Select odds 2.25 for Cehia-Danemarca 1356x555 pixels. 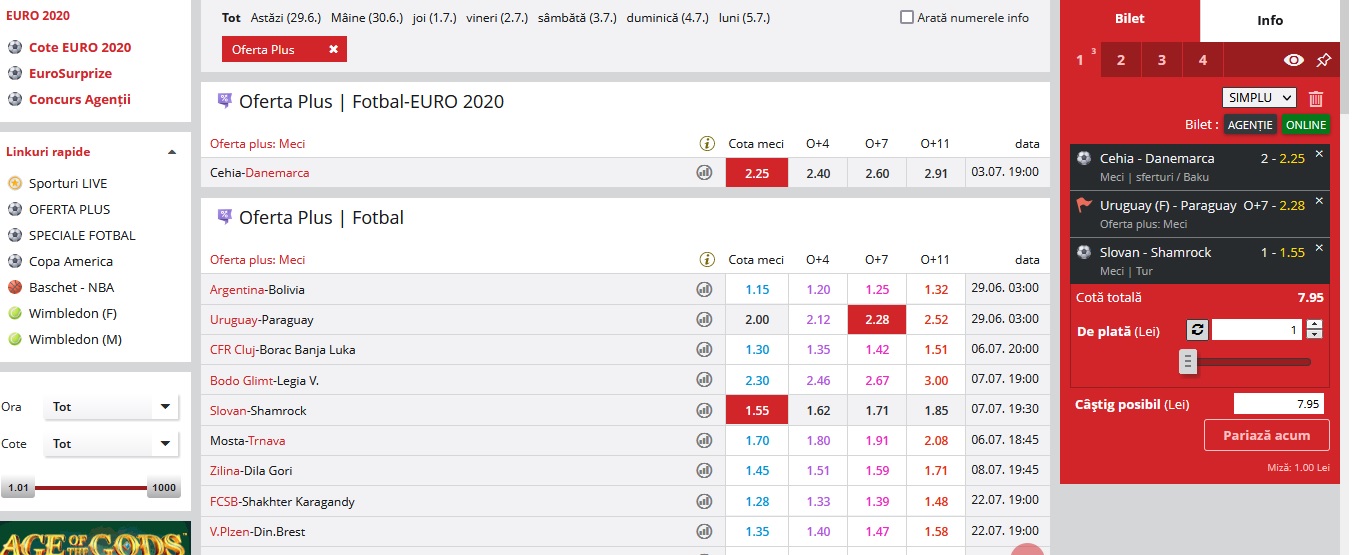click(757, 173)
